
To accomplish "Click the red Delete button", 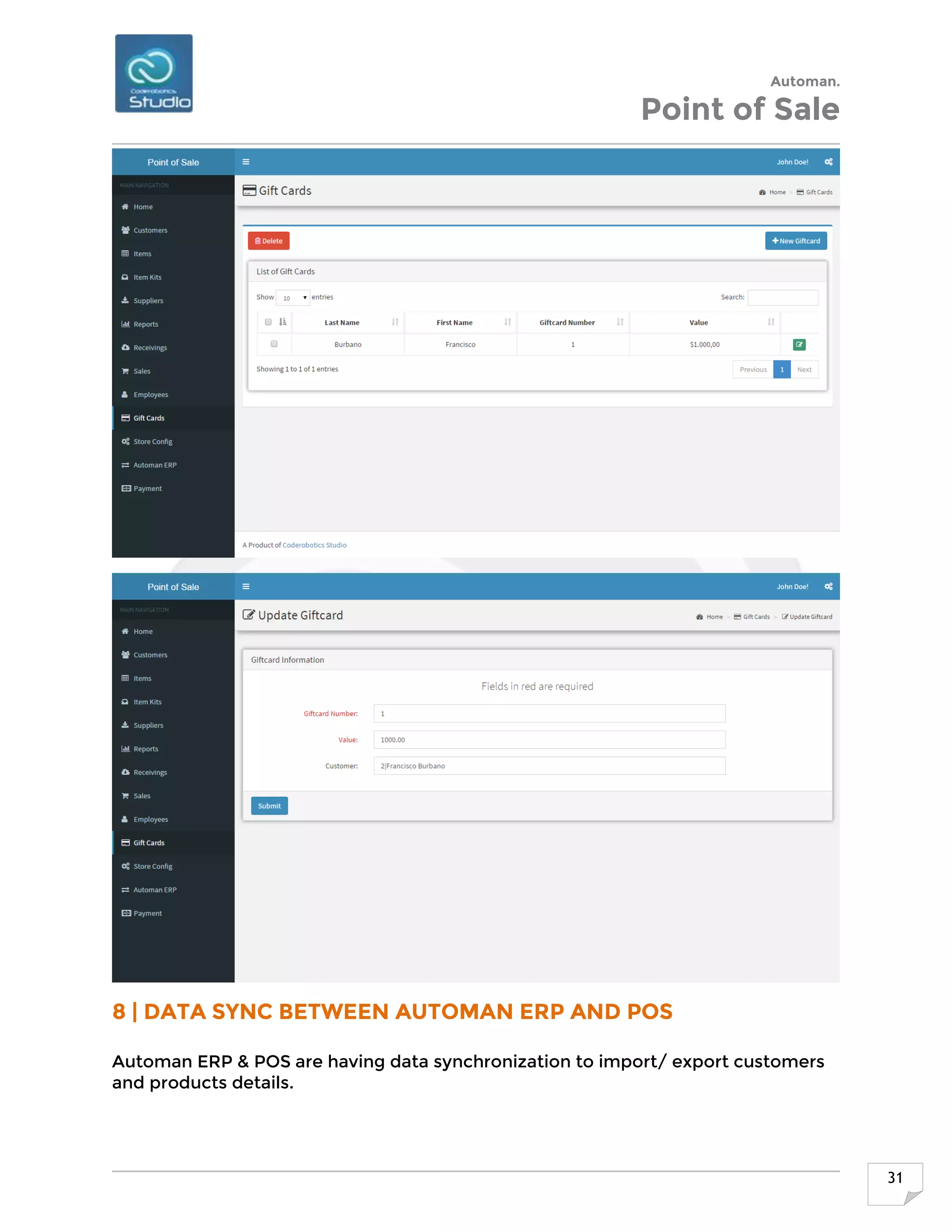I will click(269, 241).
